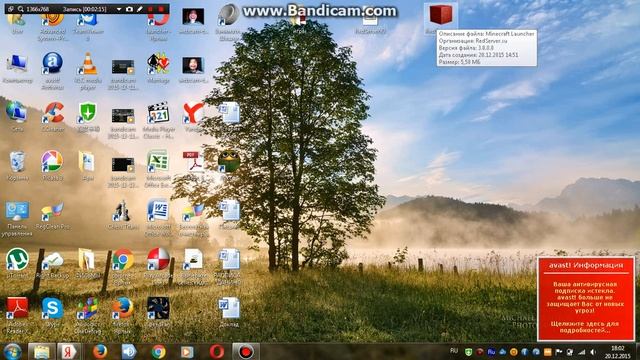Open the RegCleanPro desktop shortcut

pyautogui.click(x=52, y=211)
